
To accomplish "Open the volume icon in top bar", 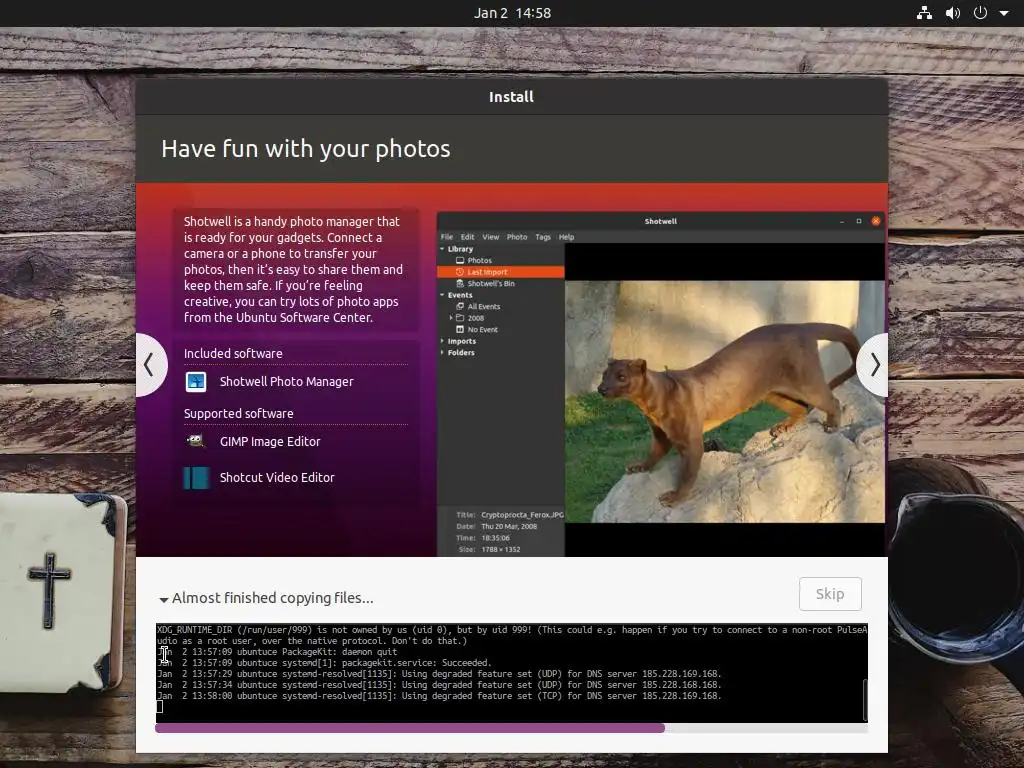I will 953,12.
